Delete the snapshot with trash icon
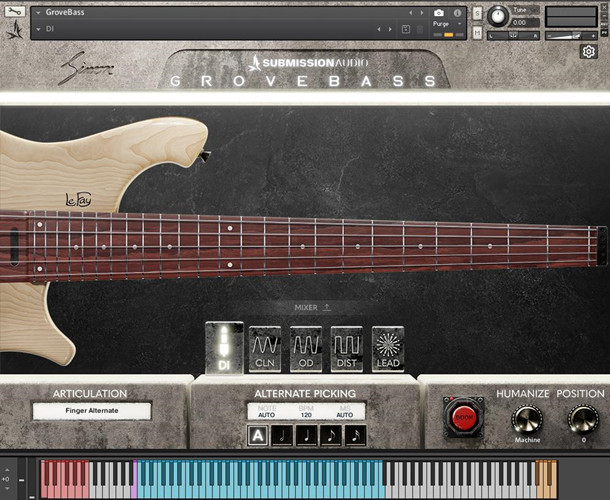 420,29
